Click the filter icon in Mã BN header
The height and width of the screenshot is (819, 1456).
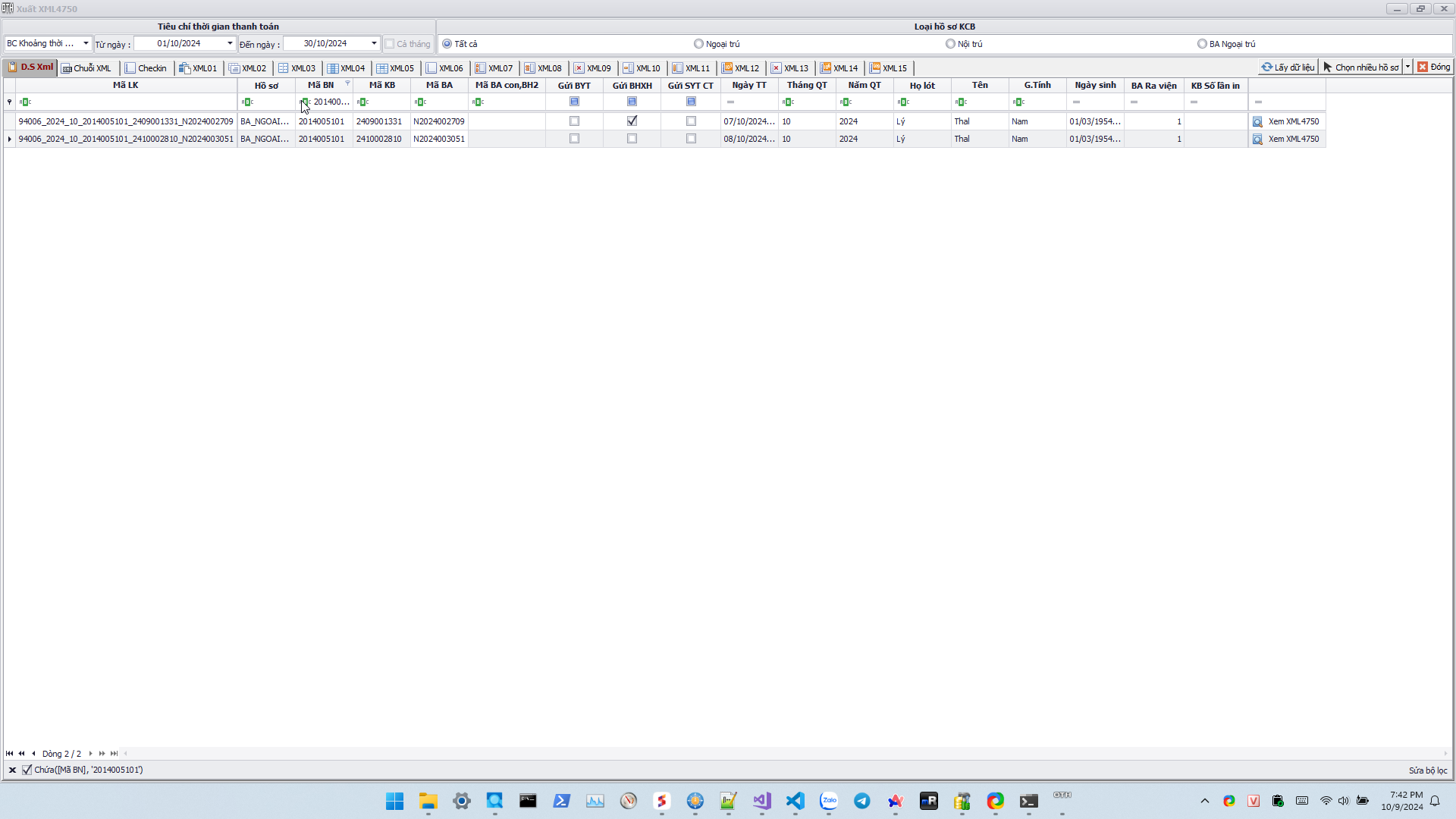point(347,83)
